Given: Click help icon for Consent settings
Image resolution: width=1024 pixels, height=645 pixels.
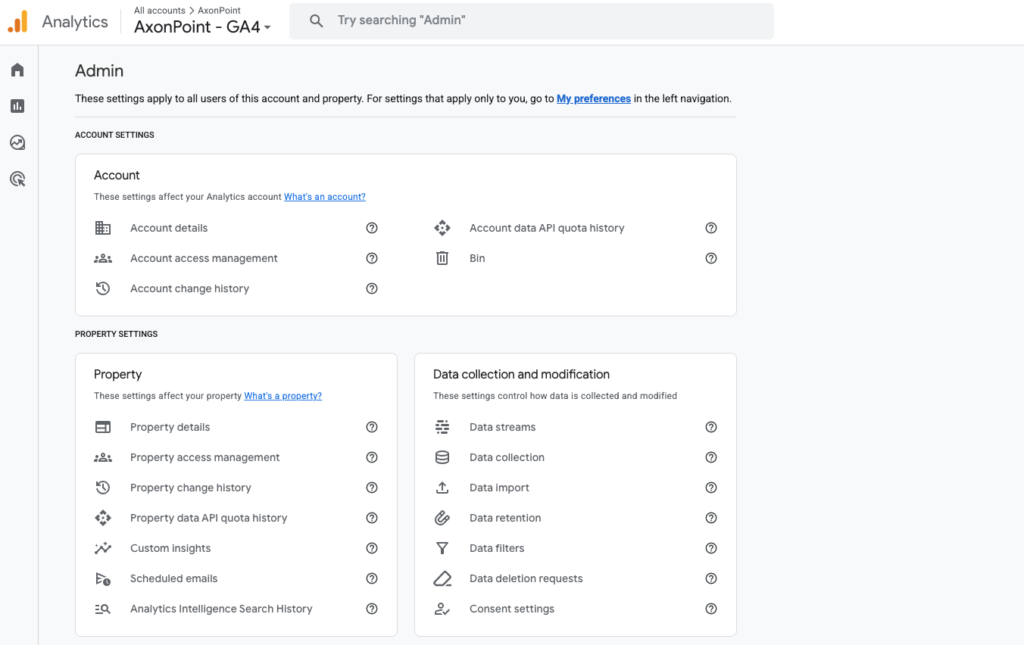Looking at the screenshot, I should 711,608.
